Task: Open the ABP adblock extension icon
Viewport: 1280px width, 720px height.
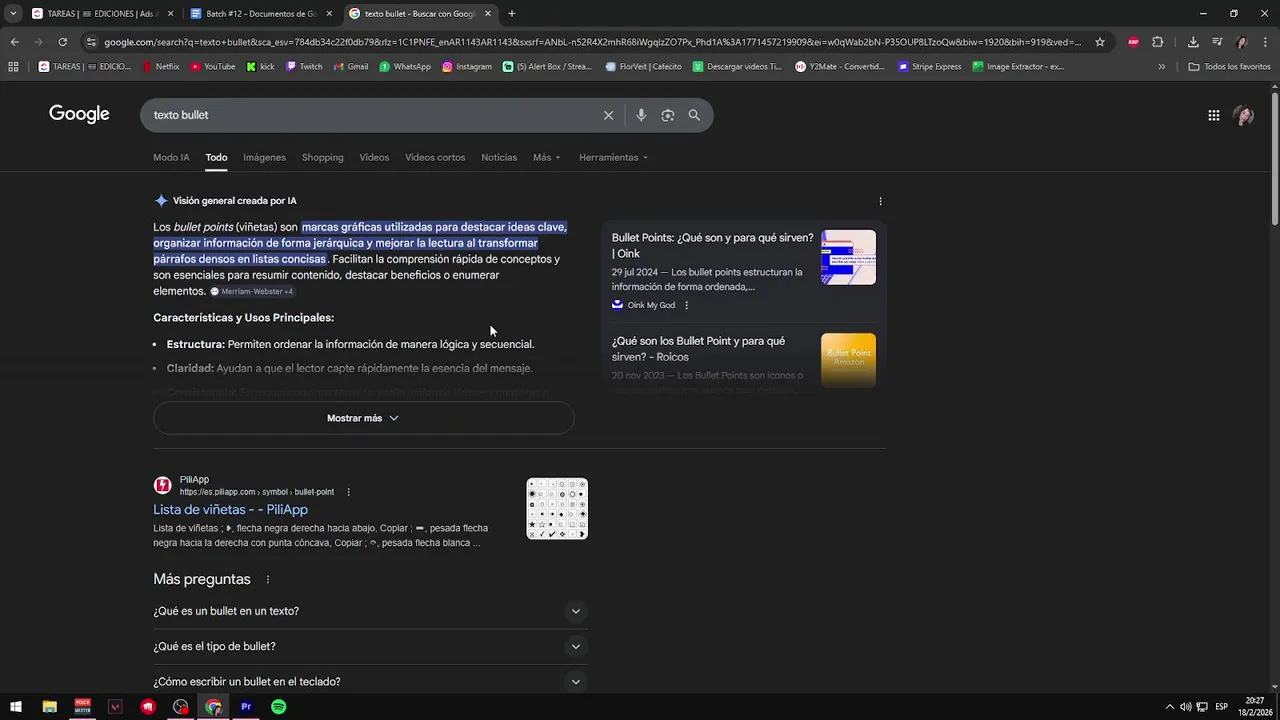Action: tap(1133, 42)
